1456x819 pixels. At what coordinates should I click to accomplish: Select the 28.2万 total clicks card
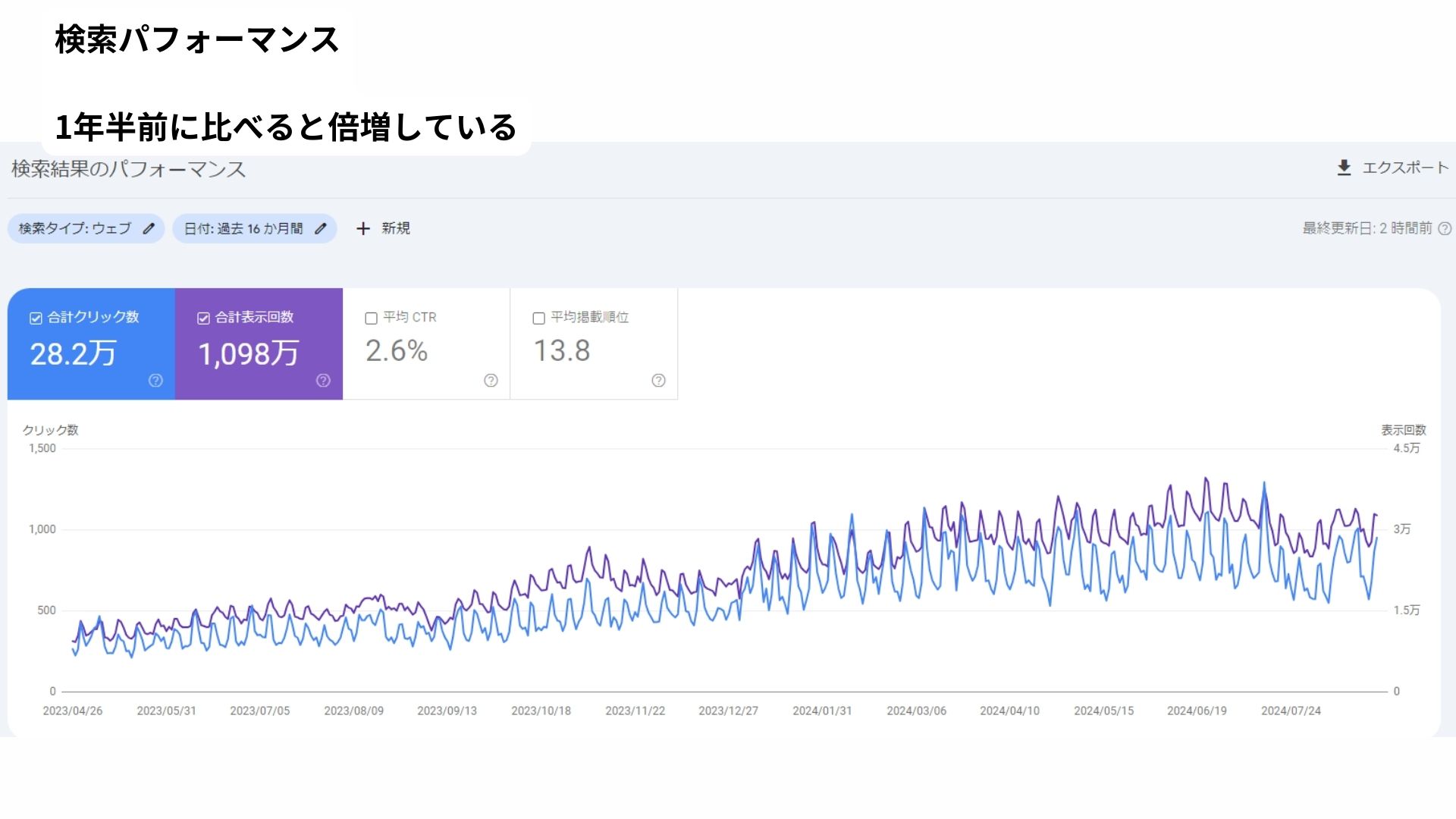(74, 354)
